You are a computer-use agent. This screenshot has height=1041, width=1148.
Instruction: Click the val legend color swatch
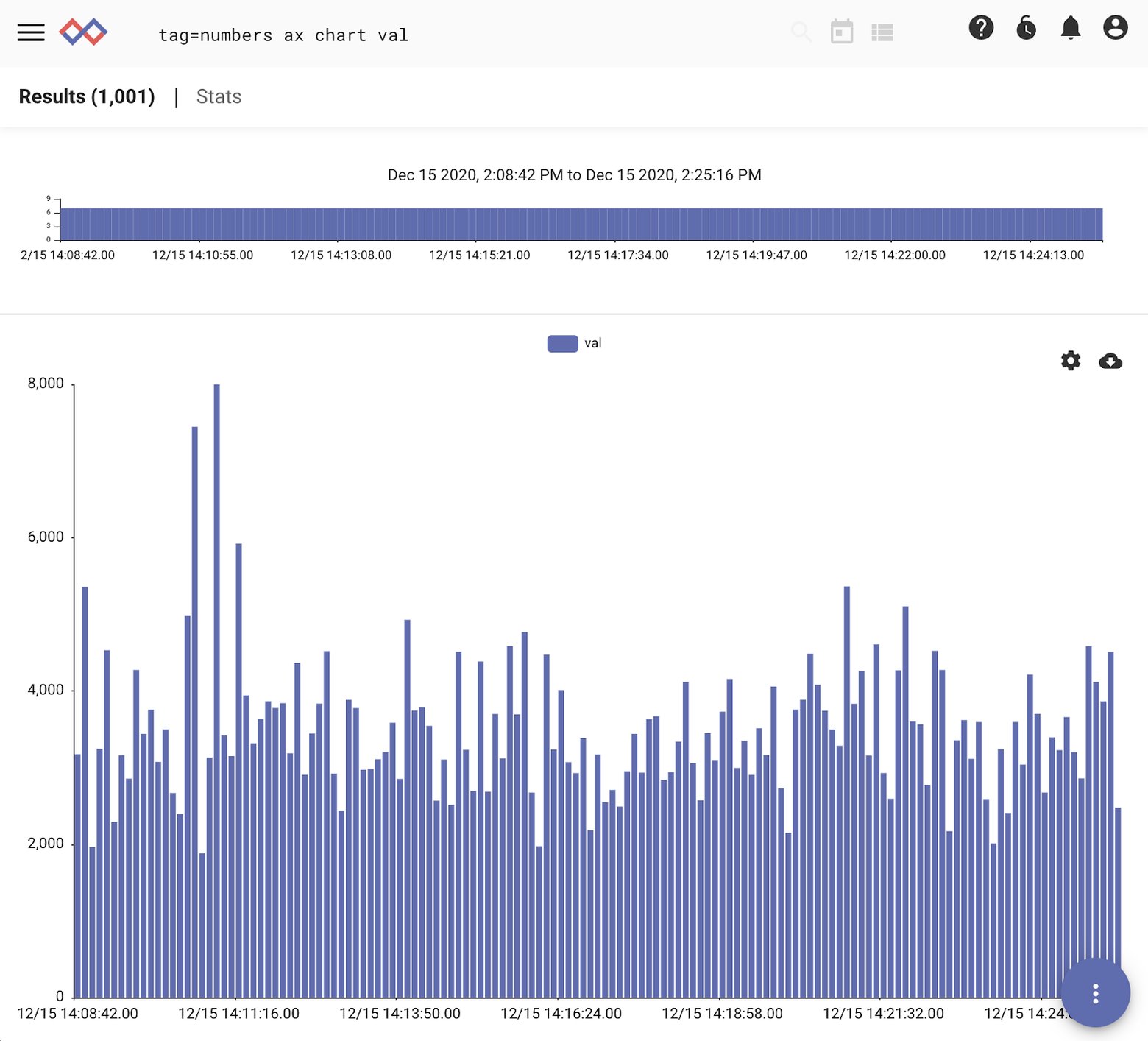coord(562,343)
